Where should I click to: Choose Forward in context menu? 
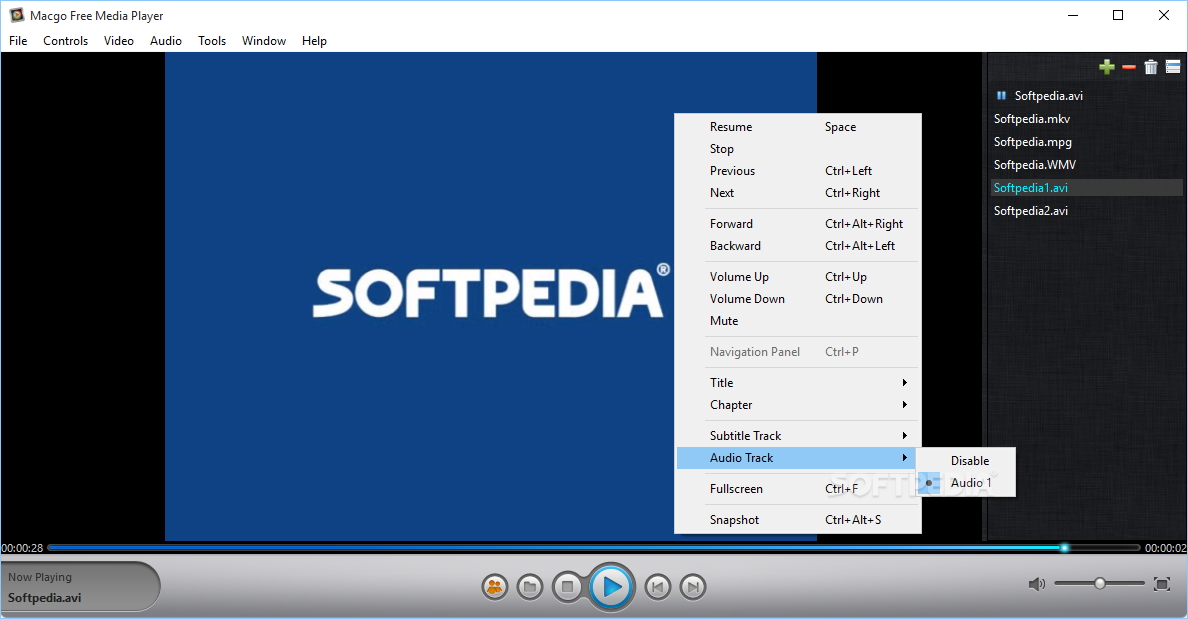pos(798,224)
